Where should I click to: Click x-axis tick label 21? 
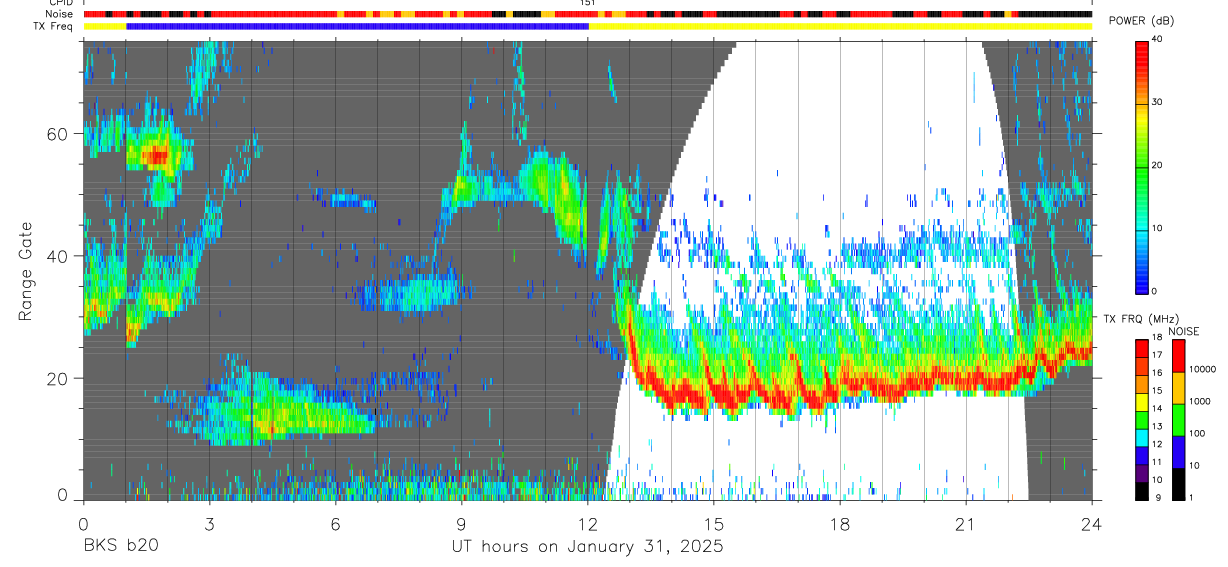point(965,523)
